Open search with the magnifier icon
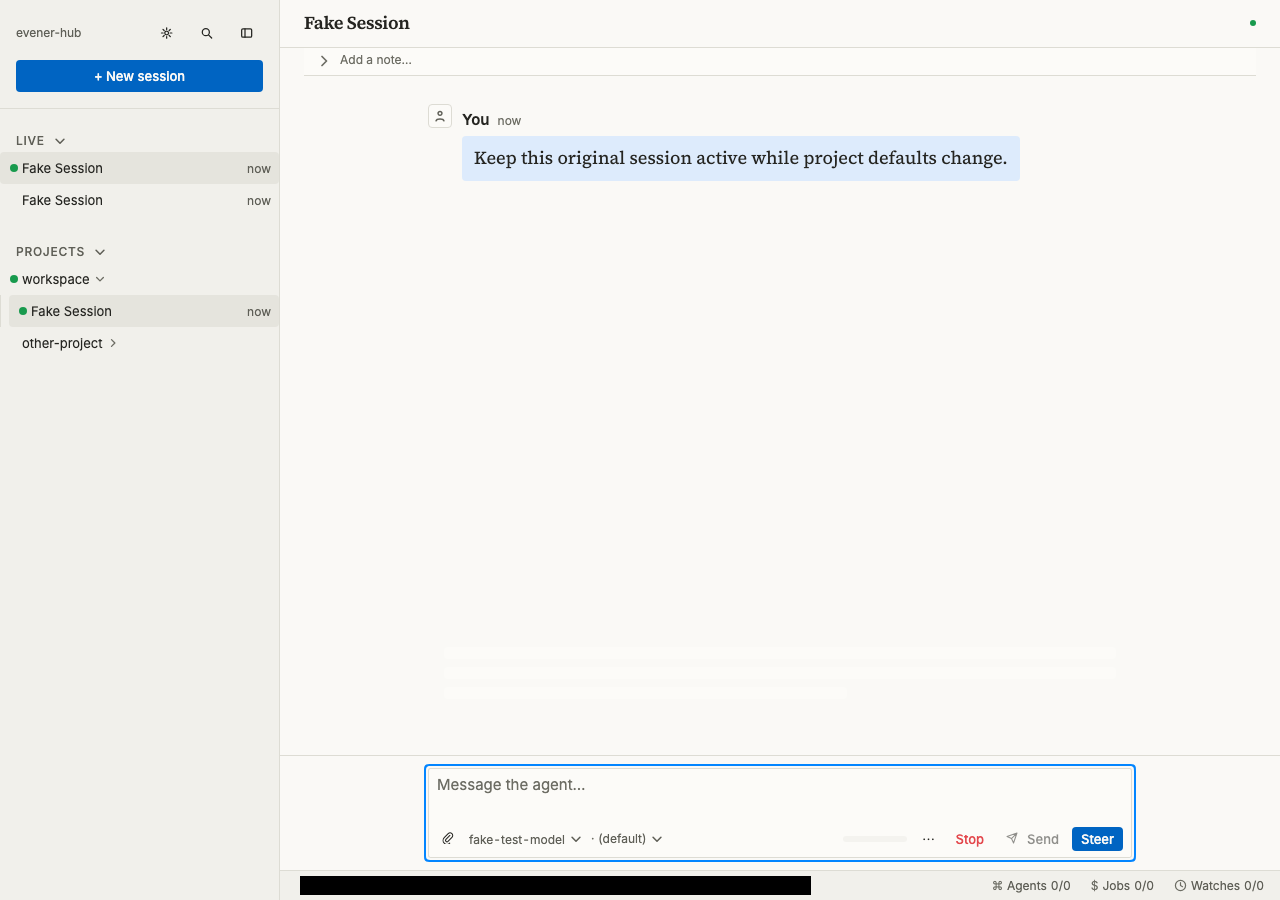 tap(207, 33)
